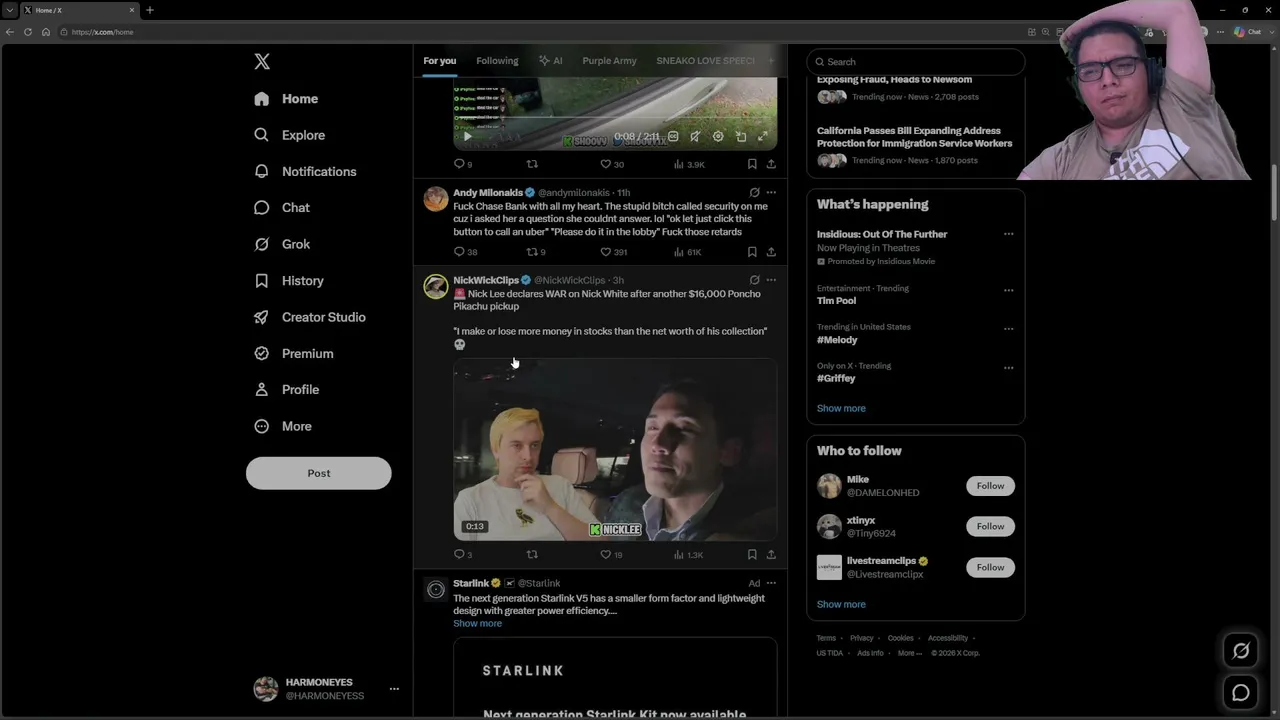This screenshot has height=720, width=1280.
Task: Open Explore in the sidebar
Action: point(289,135)
